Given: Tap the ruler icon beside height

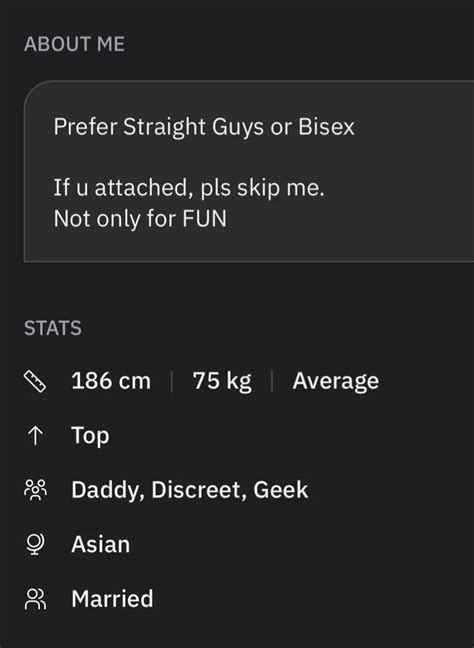Looking at the screenshot, I should [x=35, y=381].
